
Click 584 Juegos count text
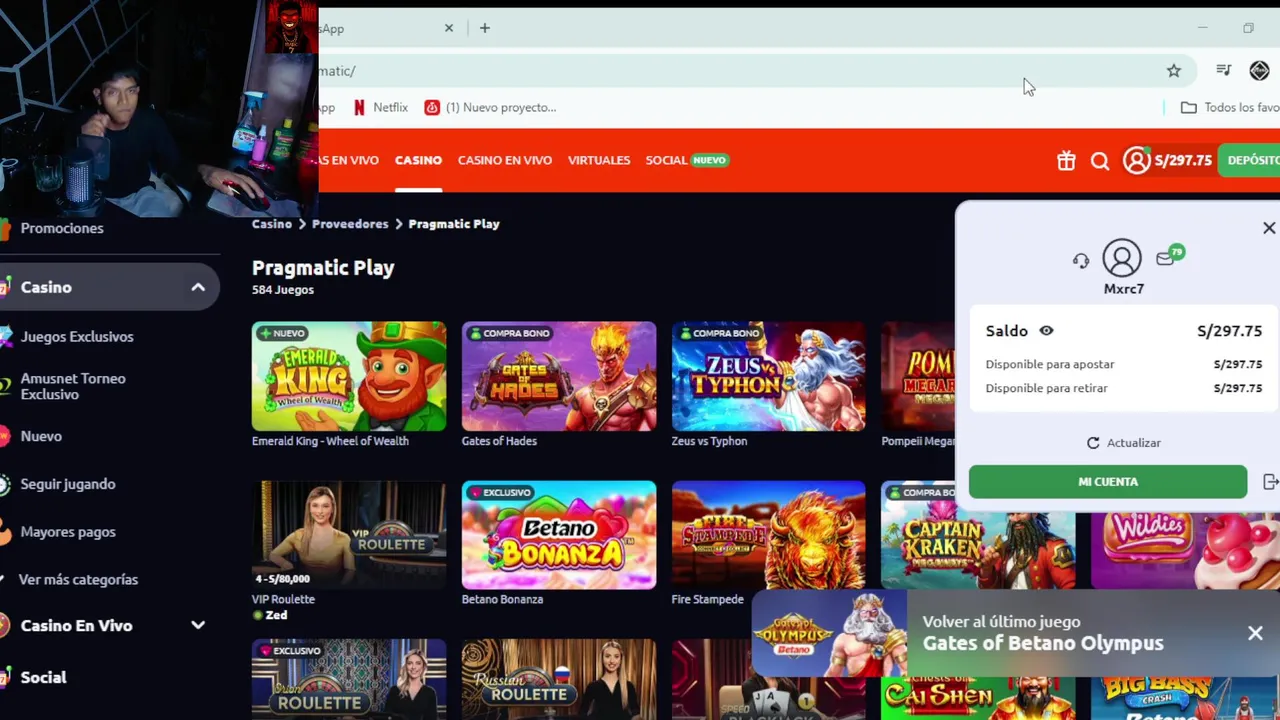(x=283, y=290)
